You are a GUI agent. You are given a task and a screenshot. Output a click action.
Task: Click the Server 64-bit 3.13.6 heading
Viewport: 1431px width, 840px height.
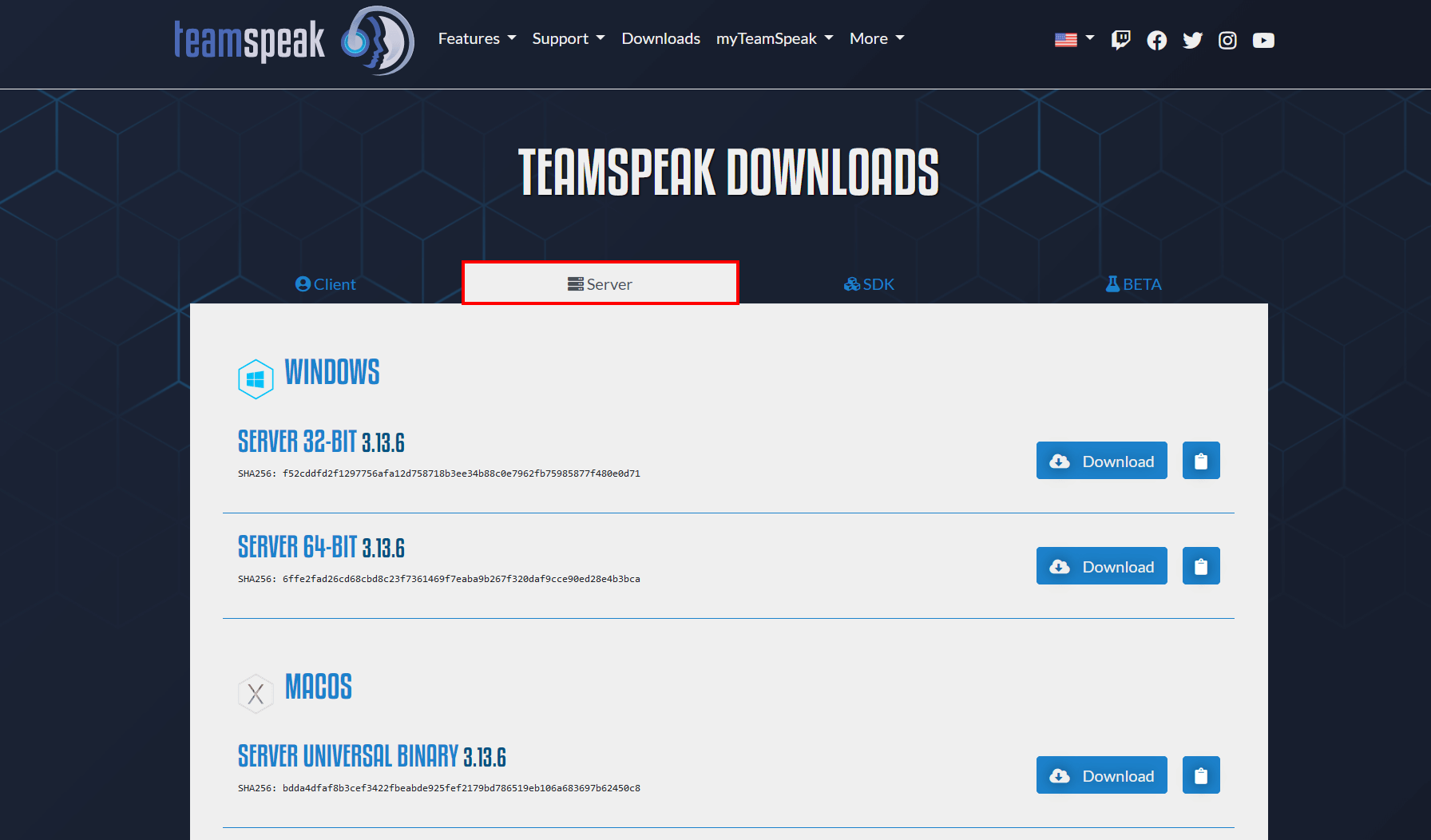(x=321, y=547)
